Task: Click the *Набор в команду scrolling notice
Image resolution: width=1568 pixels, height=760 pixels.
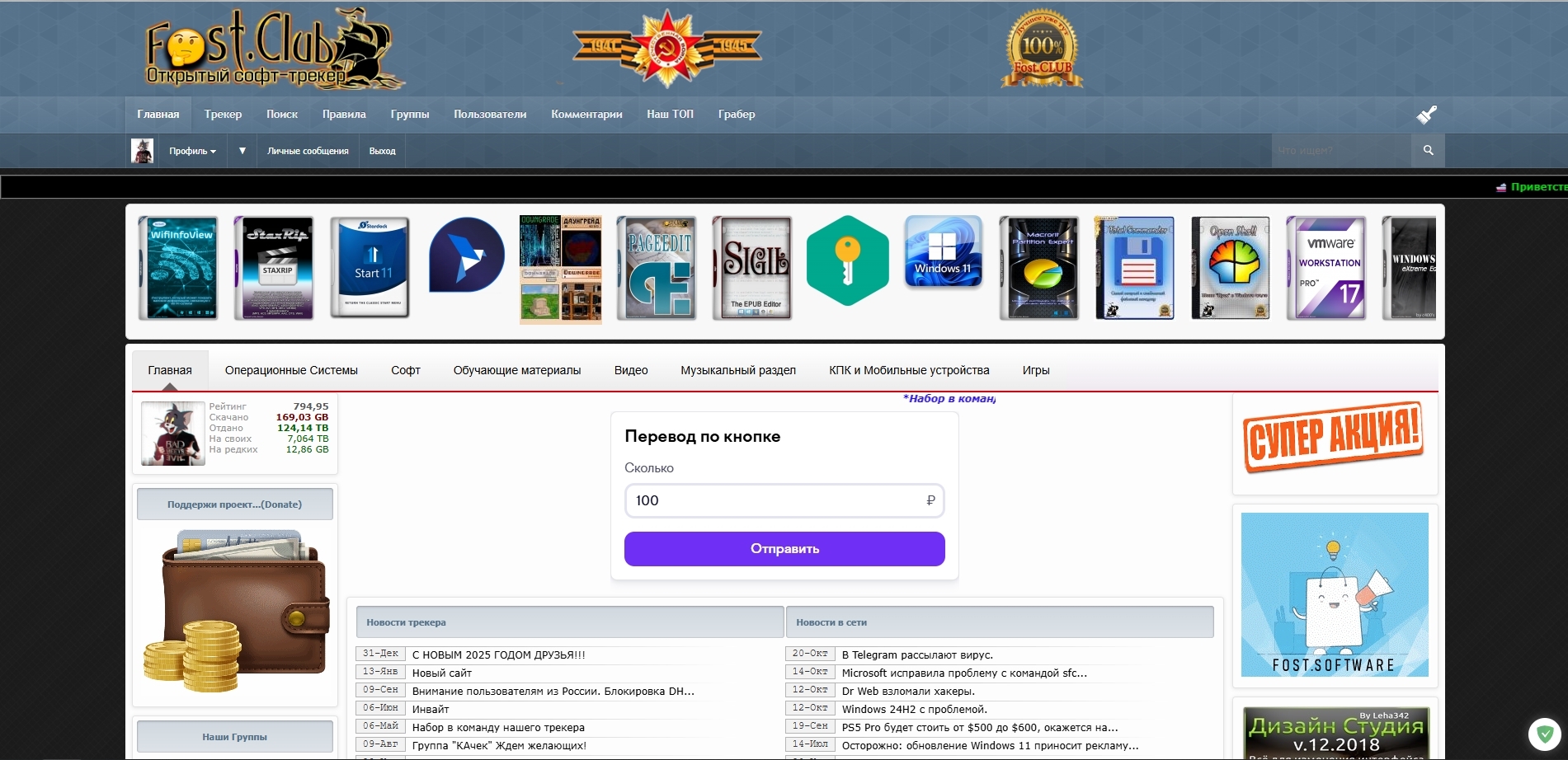Action: (949, 399)
